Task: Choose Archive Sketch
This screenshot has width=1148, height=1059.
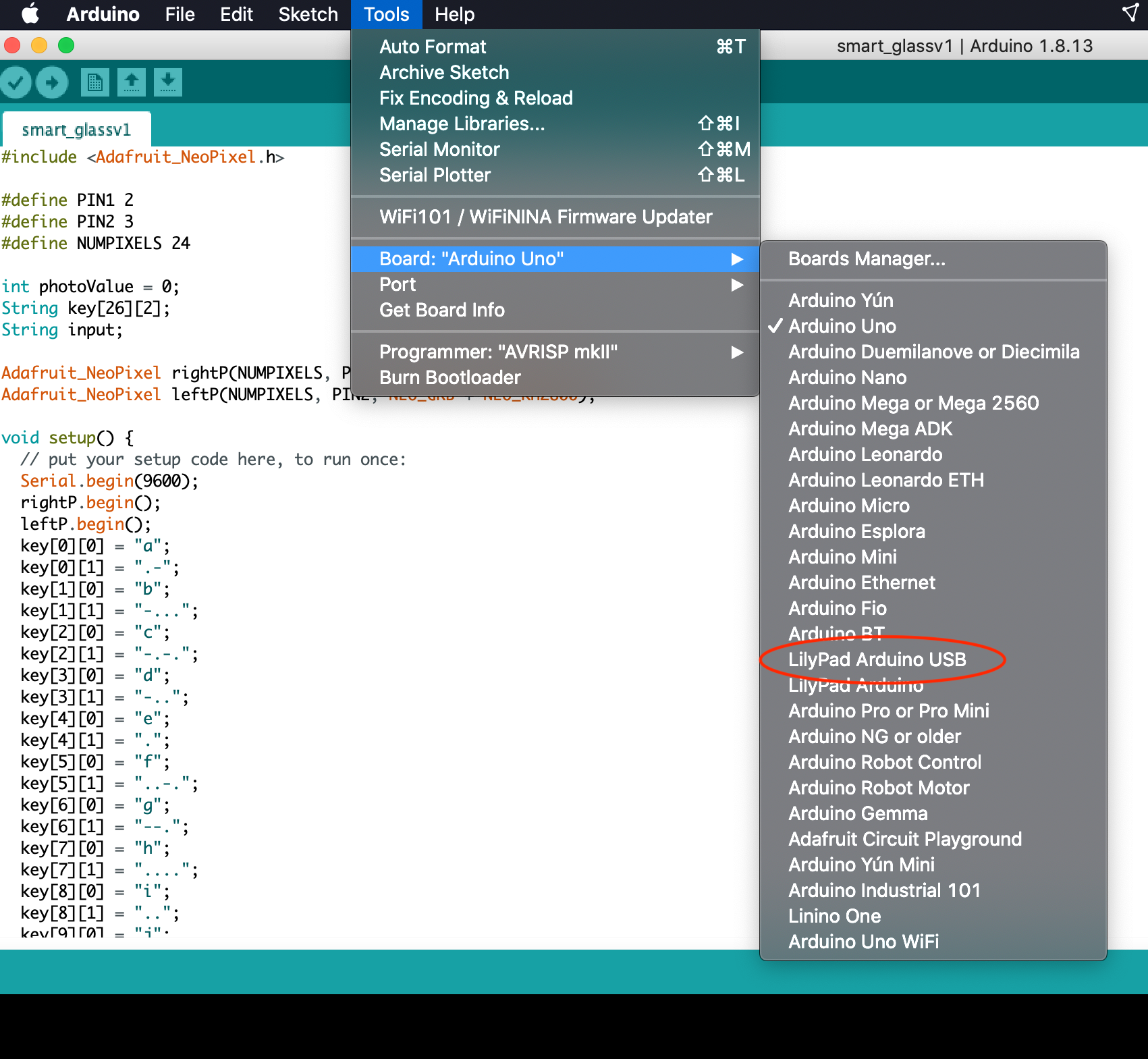Action: pos(555,72)
